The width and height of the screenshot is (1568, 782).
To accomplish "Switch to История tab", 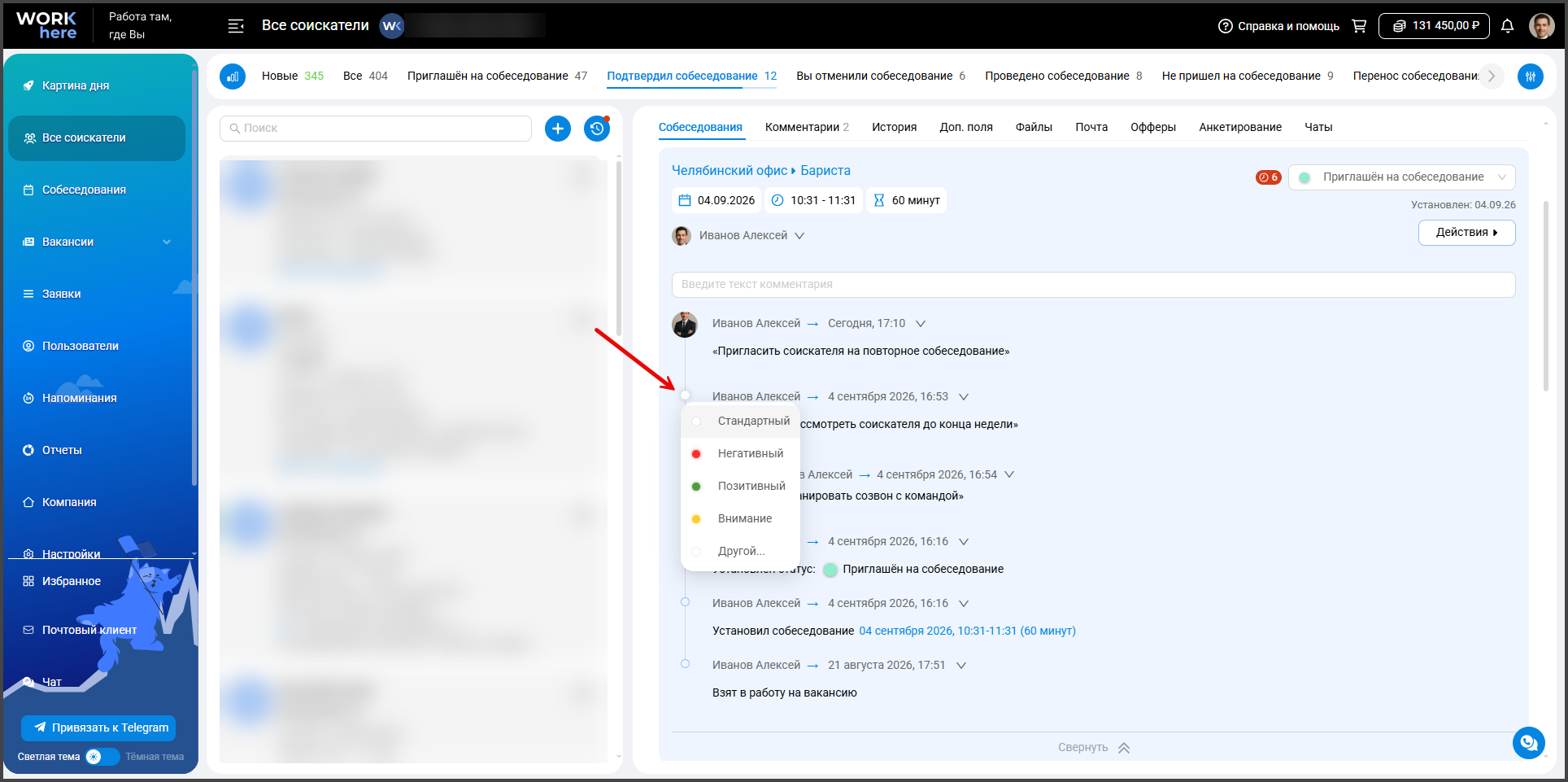I will tap(894, 127).
